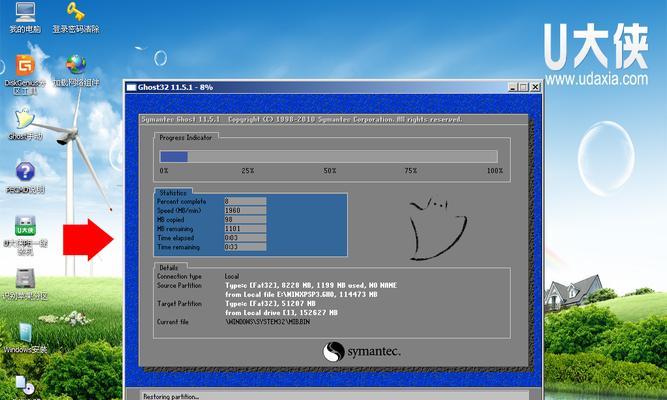Click the Ghost mascot drawing
667x400 pixels.
pyautogui.click(x=438, y=229)
